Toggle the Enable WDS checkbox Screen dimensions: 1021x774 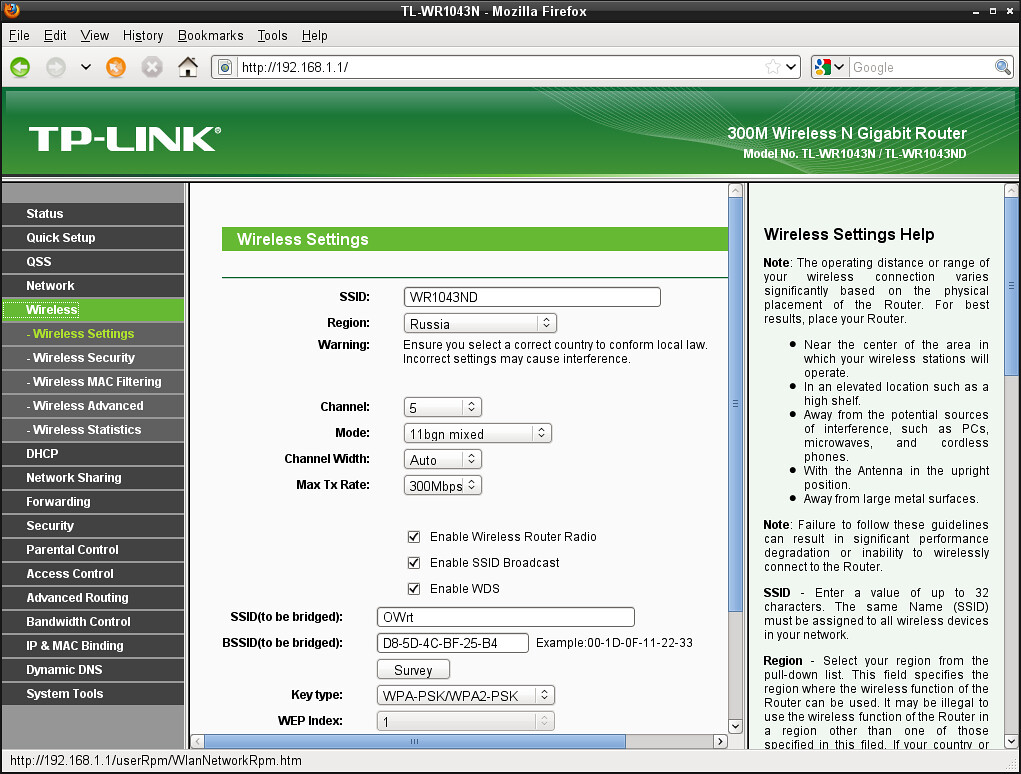[x=414, y=589]
